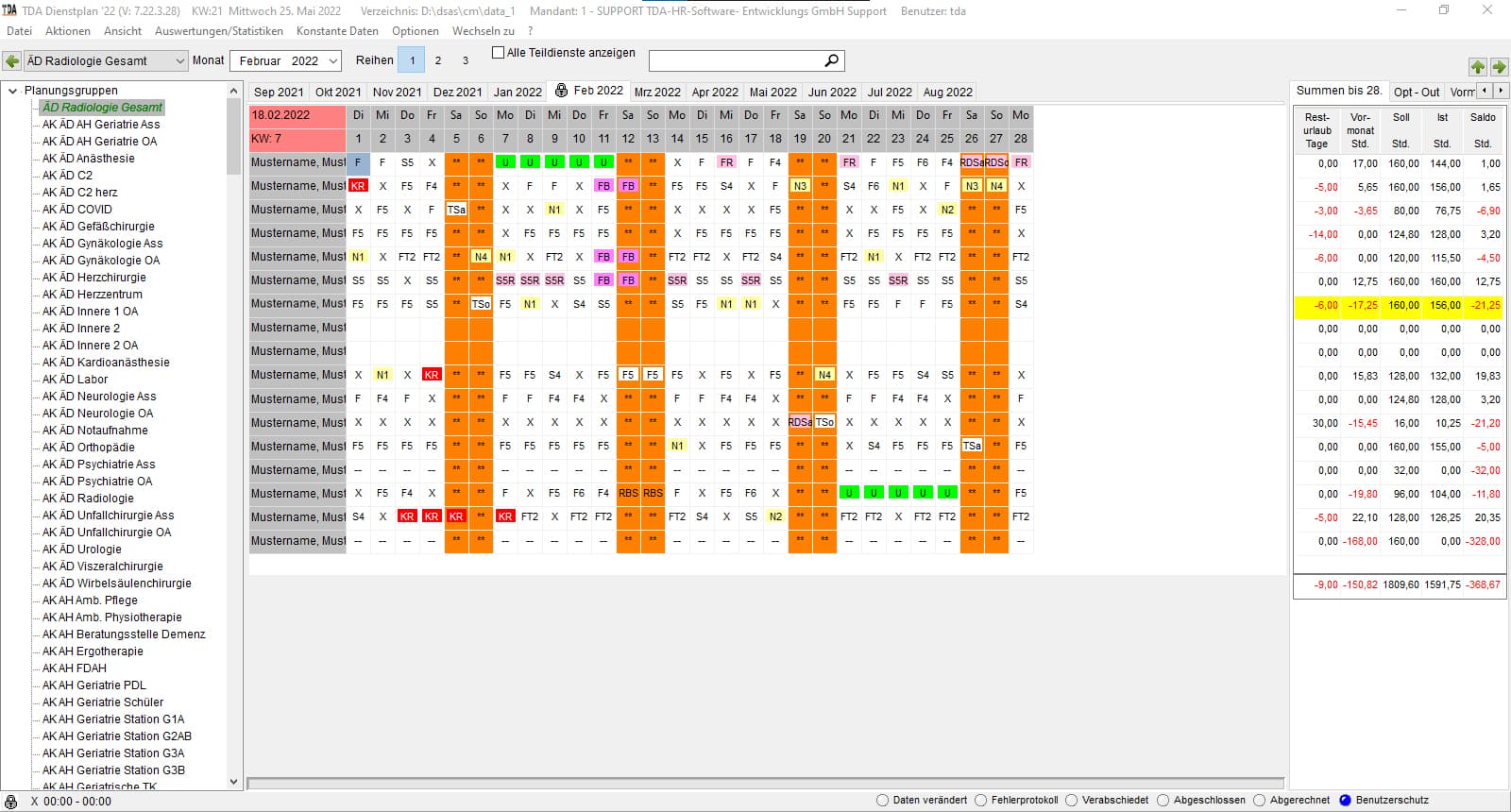This screenshot has width=1511, height=812.
Task: Select AK ÄD Kardioanästhesie in the tree
Action: pos(106,363)
